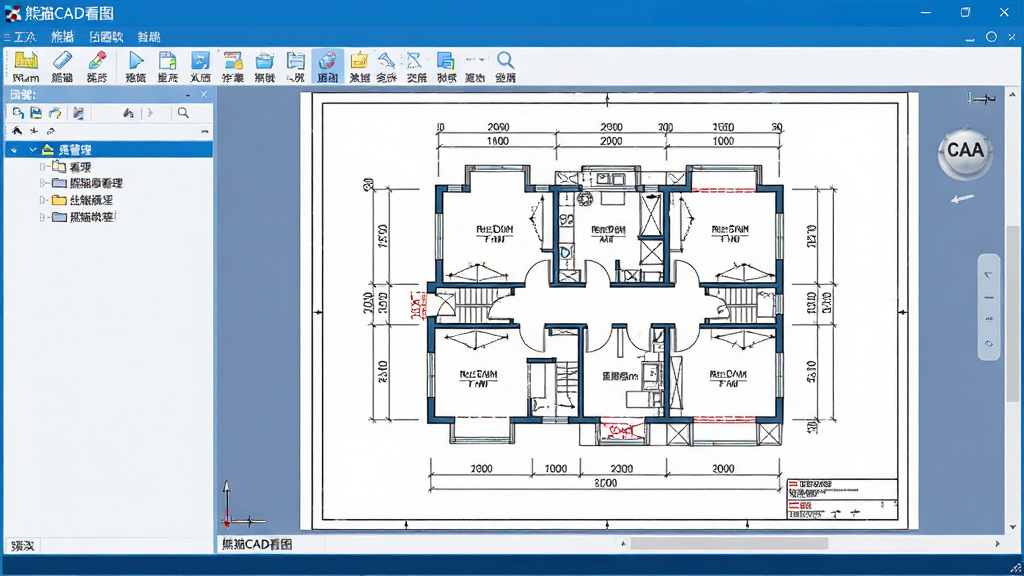Click the yellow curved-arrow icon in the side panel
Viewport: 1024px width, 576px height.
point(56,113)
